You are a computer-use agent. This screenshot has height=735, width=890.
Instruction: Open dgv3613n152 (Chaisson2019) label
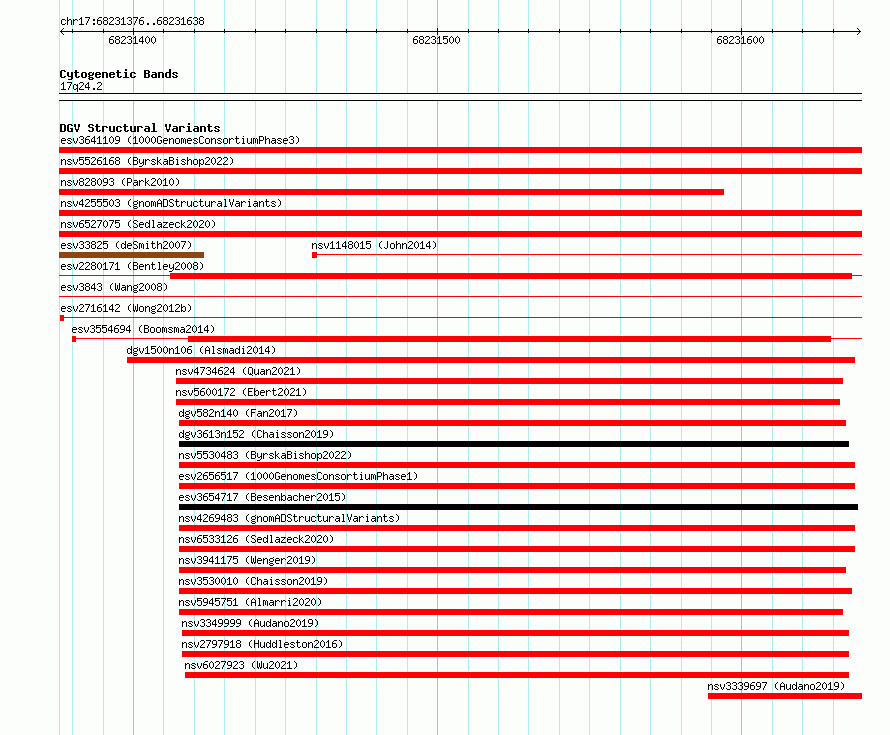[x=256, y=434]
